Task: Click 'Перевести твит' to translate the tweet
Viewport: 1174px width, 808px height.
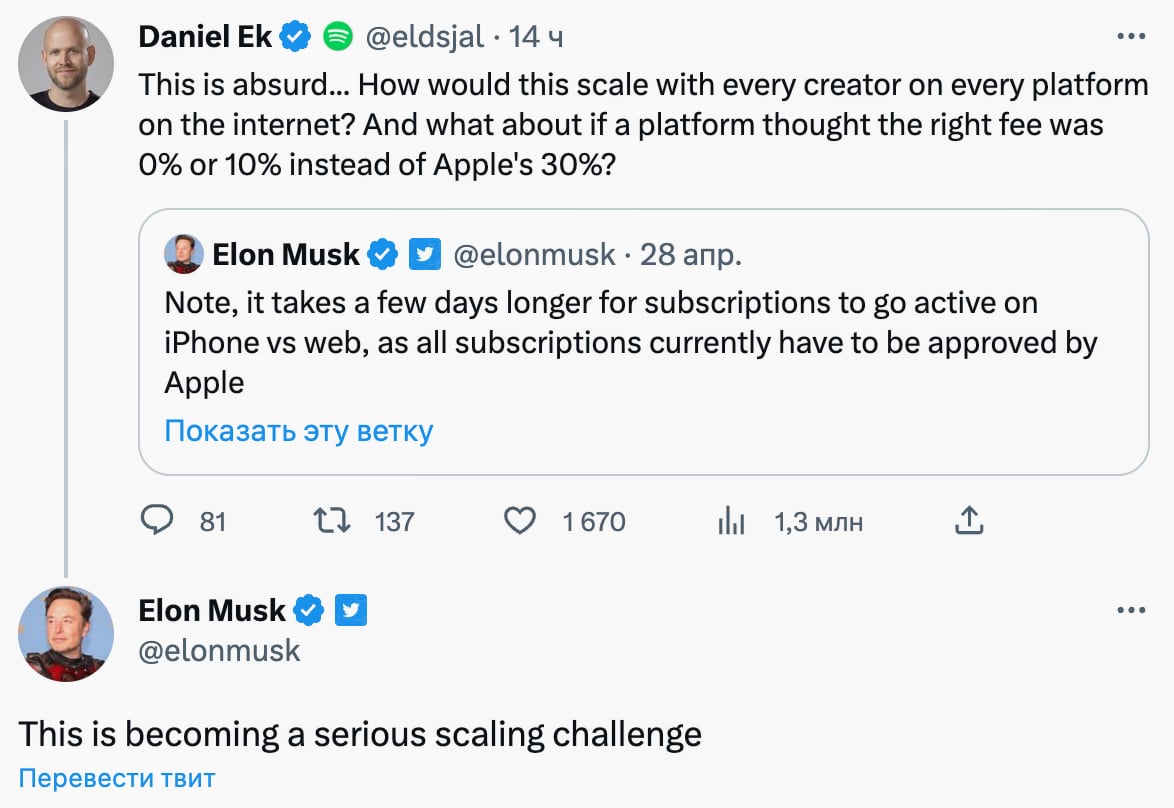Action: click(116, 778)
